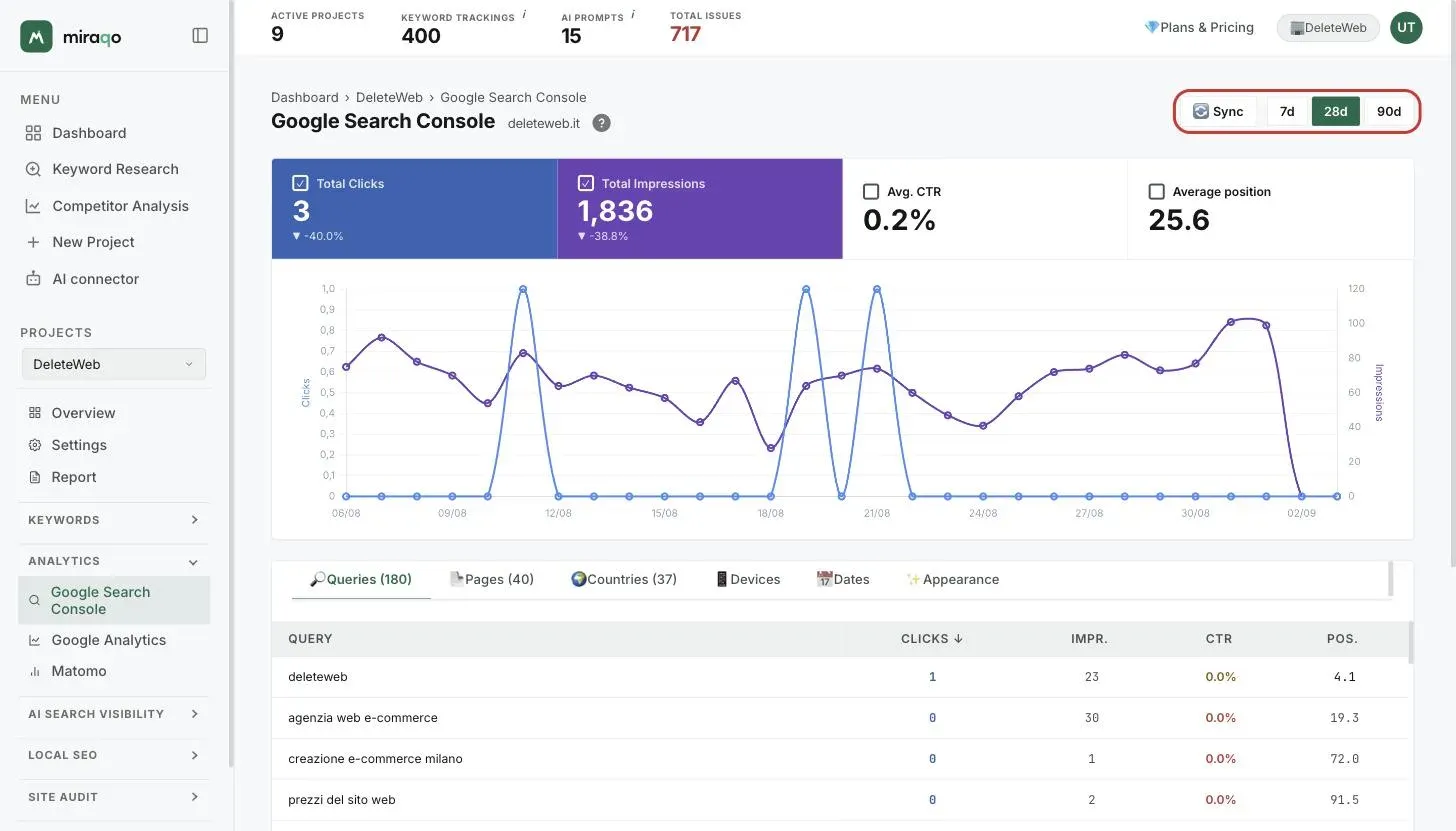Switch to the Pages (40) tab
This screenshot has width=1456, height=831.
[491, 579]
